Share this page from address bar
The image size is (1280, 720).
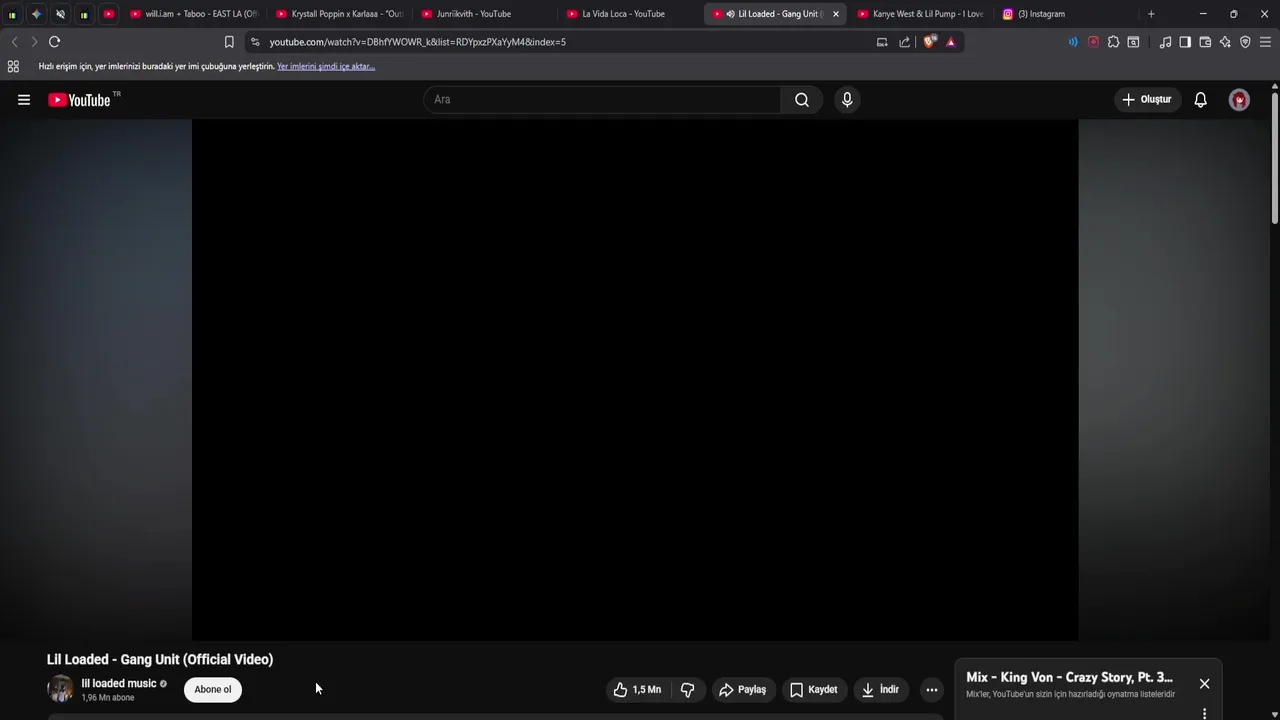pyautogui.click(x=905, y=42)
